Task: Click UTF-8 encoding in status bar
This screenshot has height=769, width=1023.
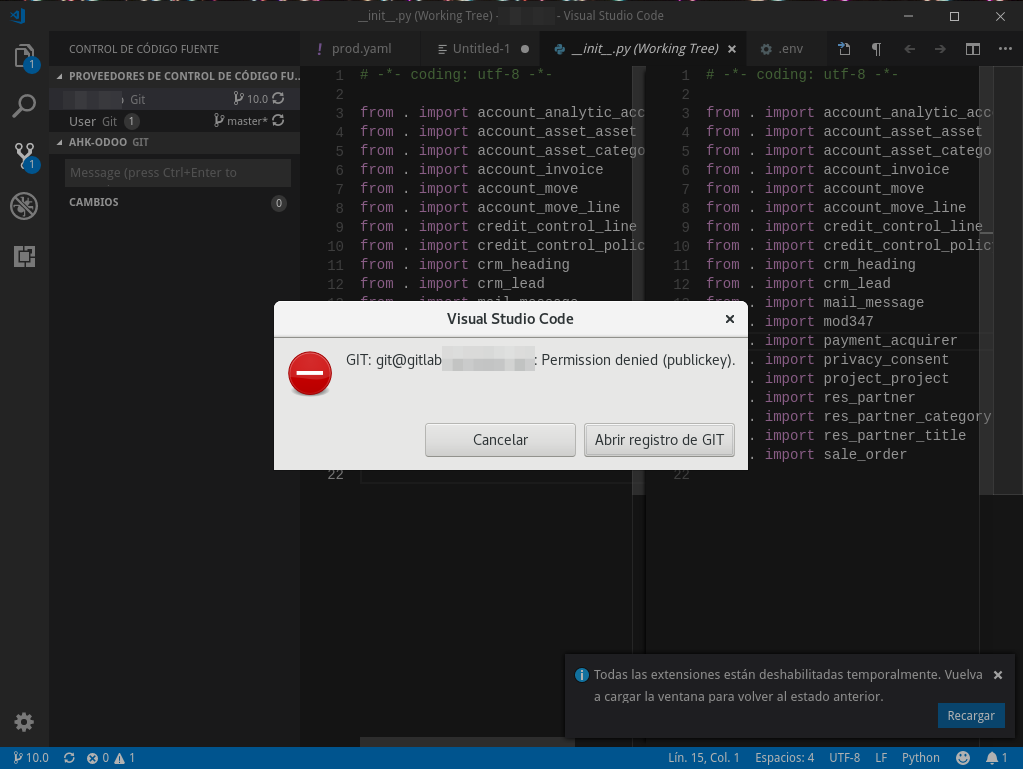Action: (x=844, y=758)
